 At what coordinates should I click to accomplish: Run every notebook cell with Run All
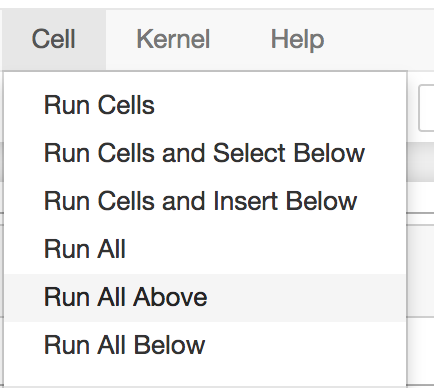tap(205, 249)
